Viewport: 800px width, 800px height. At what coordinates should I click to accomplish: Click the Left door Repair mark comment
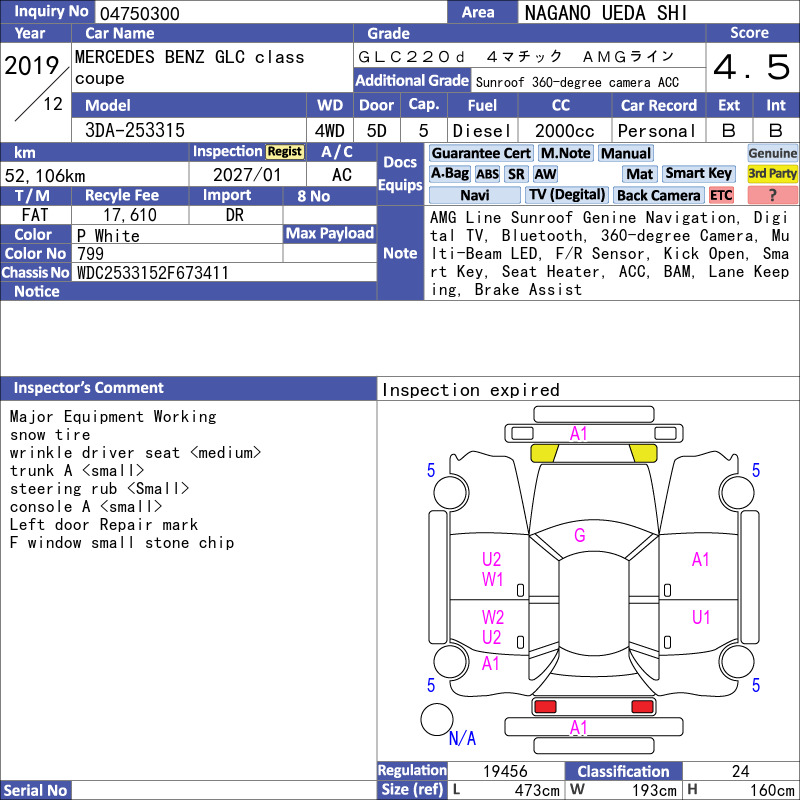click(104, 524)
